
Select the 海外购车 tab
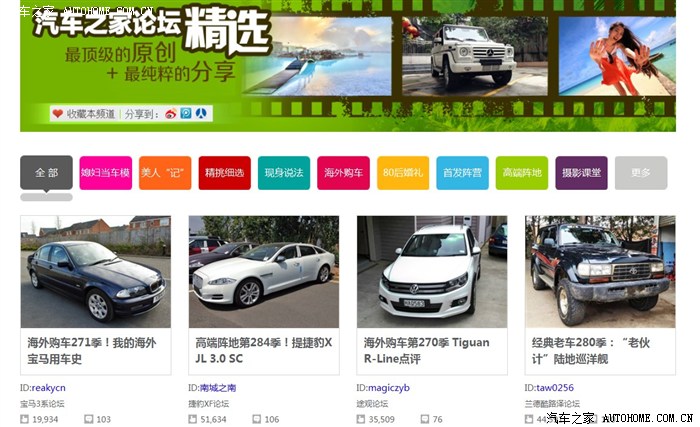343,173
